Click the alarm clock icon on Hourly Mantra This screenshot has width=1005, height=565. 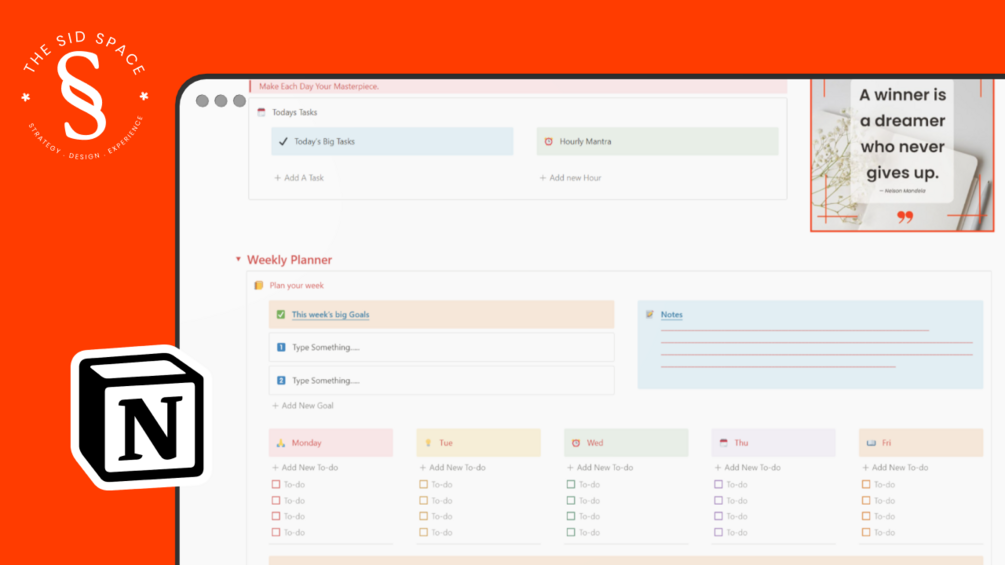point(549,142)
